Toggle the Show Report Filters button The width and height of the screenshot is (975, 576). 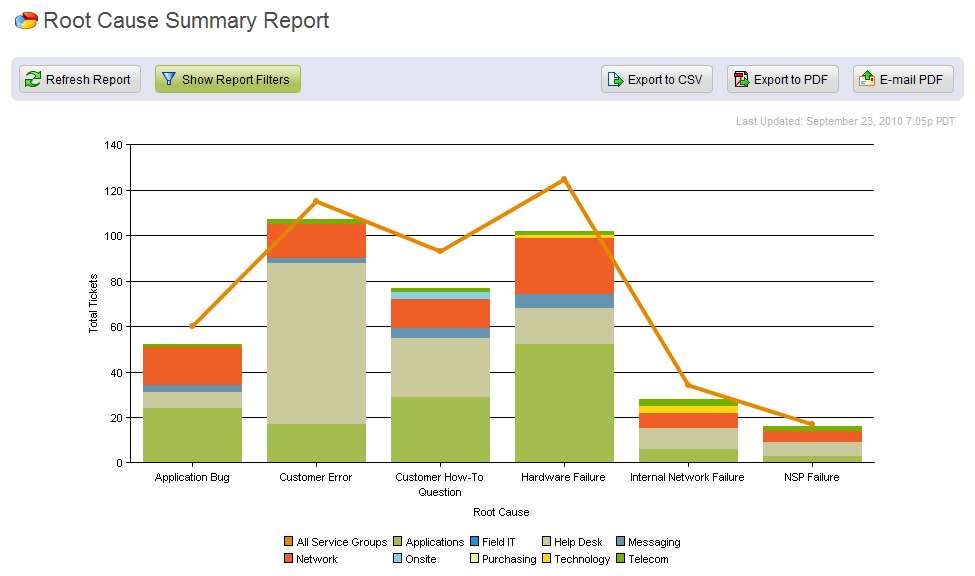[228, 79]
